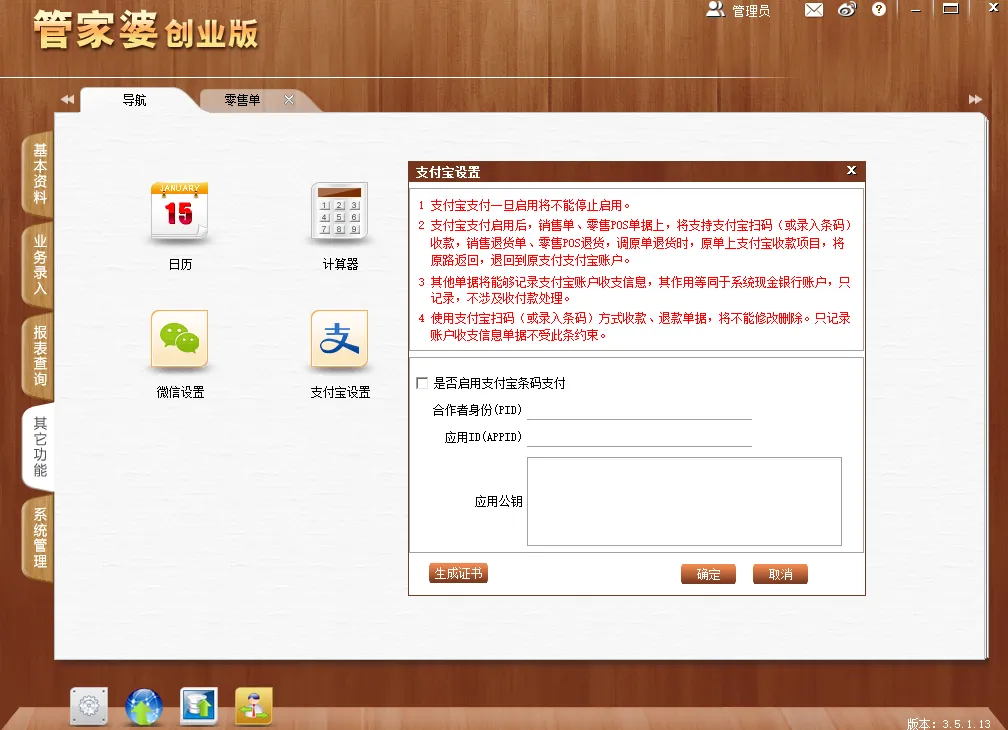Click inside the 应用公钥 text area
Viewport: 1008px width, 730px height.
[684, 501]
